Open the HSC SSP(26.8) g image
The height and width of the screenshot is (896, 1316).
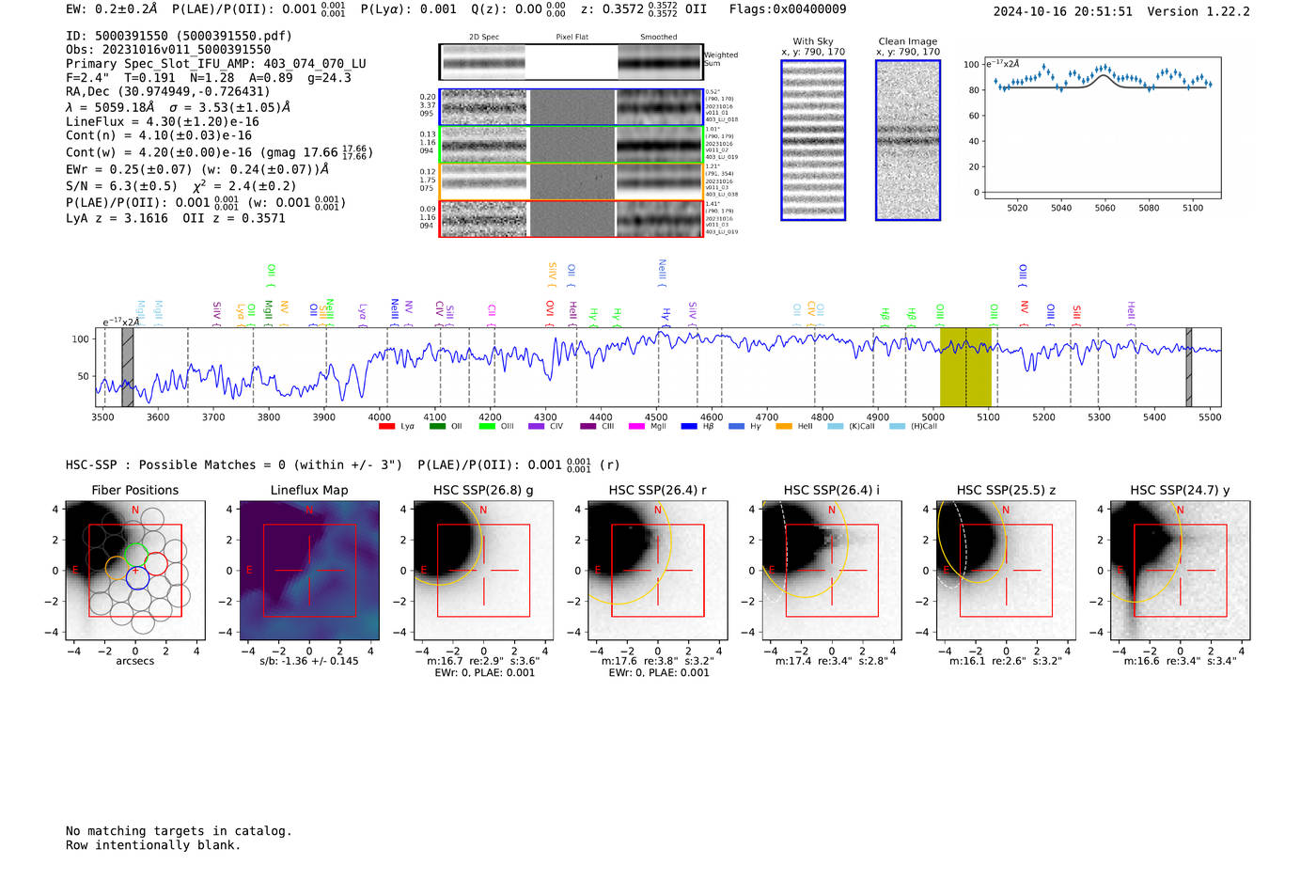click(x=483, y=571)
